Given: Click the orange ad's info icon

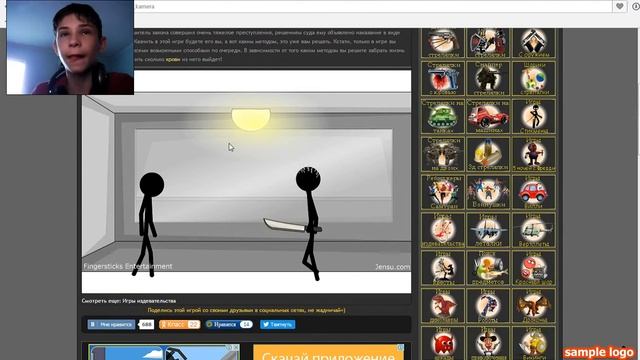Looking at the screenshot, I should 401,347.
